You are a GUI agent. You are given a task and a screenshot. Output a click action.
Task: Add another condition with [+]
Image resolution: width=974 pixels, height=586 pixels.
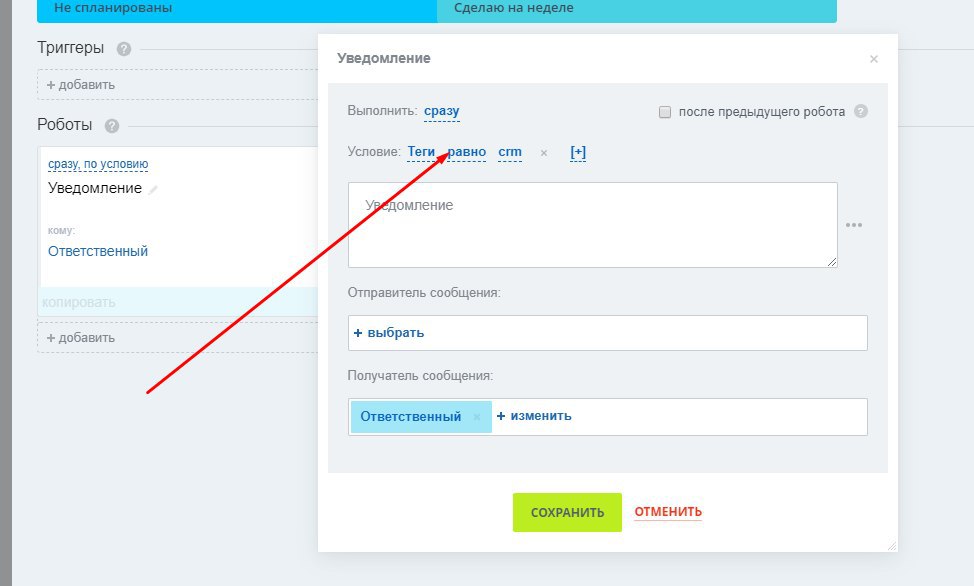(578, 152)
